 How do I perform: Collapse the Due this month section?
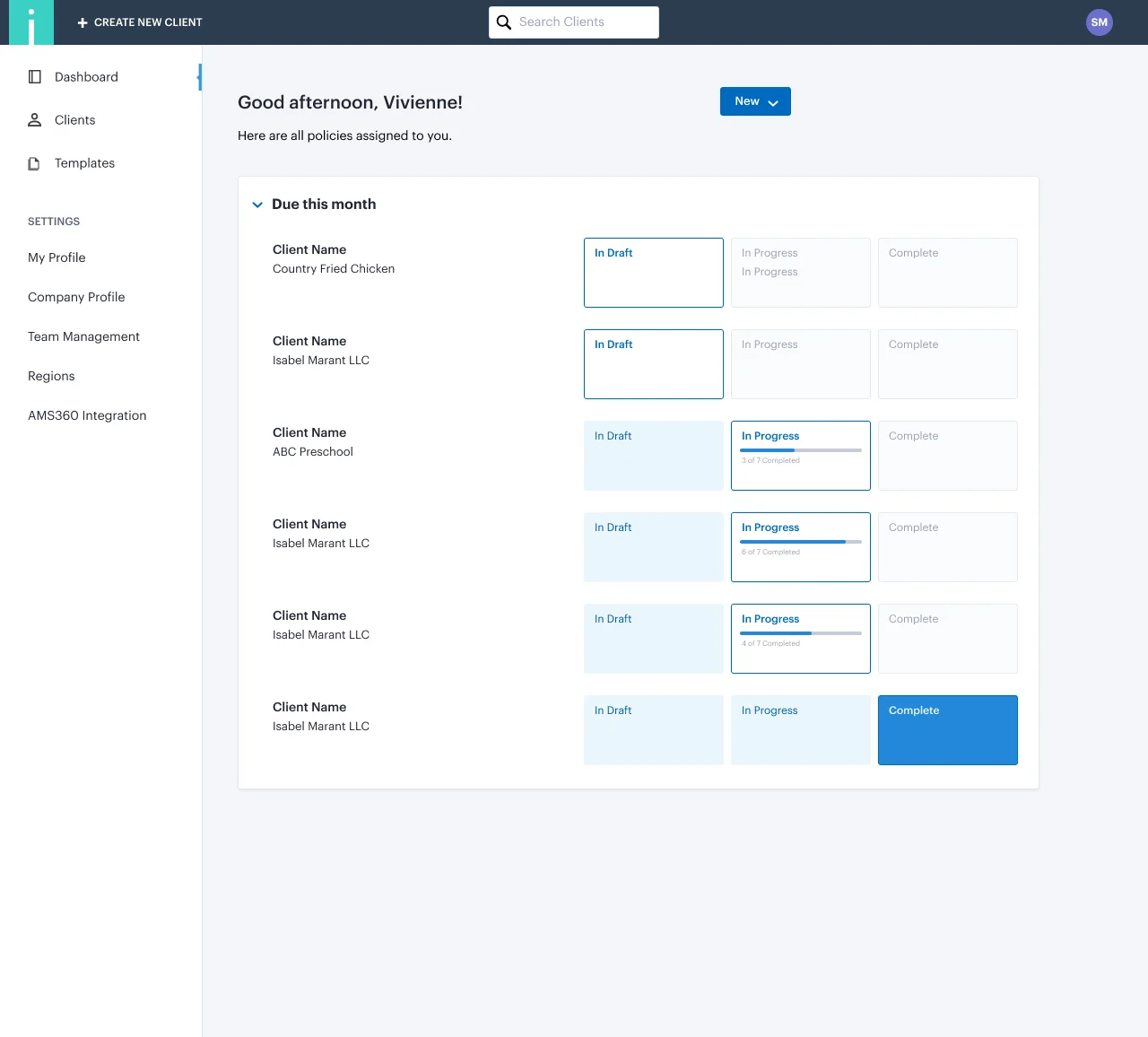[257, 205]
